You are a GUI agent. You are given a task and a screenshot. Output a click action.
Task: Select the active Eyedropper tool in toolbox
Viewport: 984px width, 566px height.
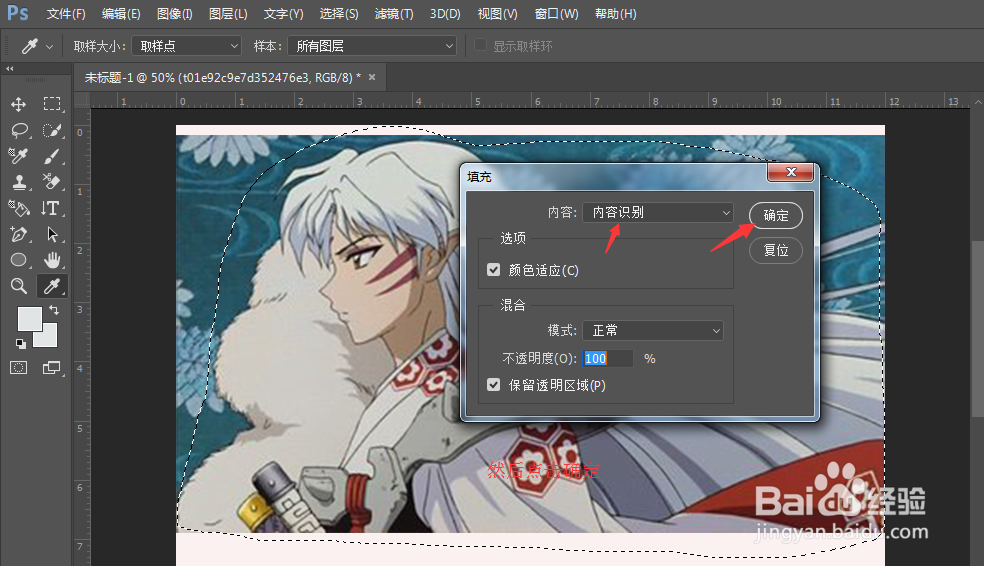pyautogui.click(x=52, y=286)
